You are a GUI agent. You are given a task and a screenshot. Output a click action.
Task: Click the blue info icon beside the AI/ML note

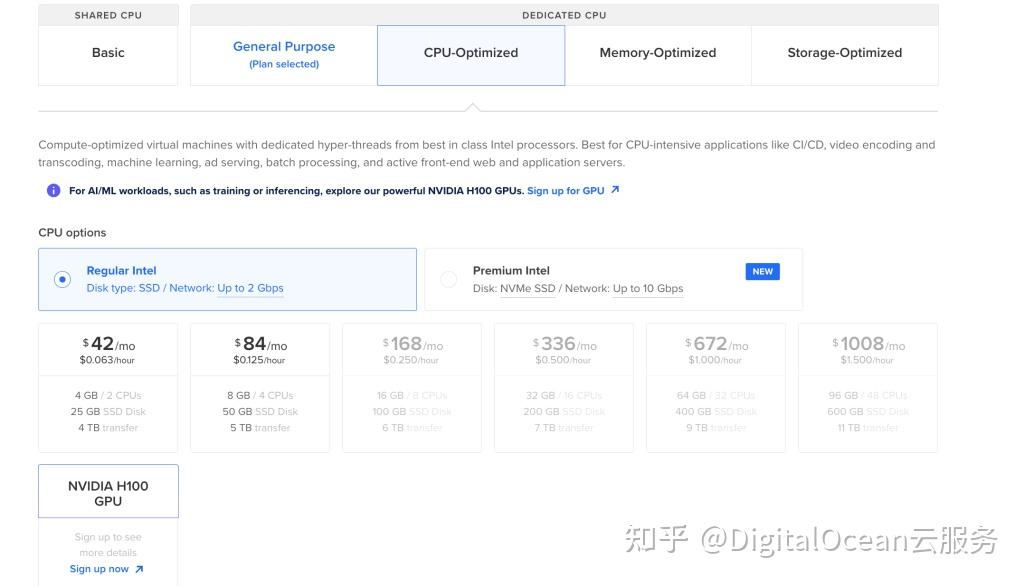(x=54, y=190)
